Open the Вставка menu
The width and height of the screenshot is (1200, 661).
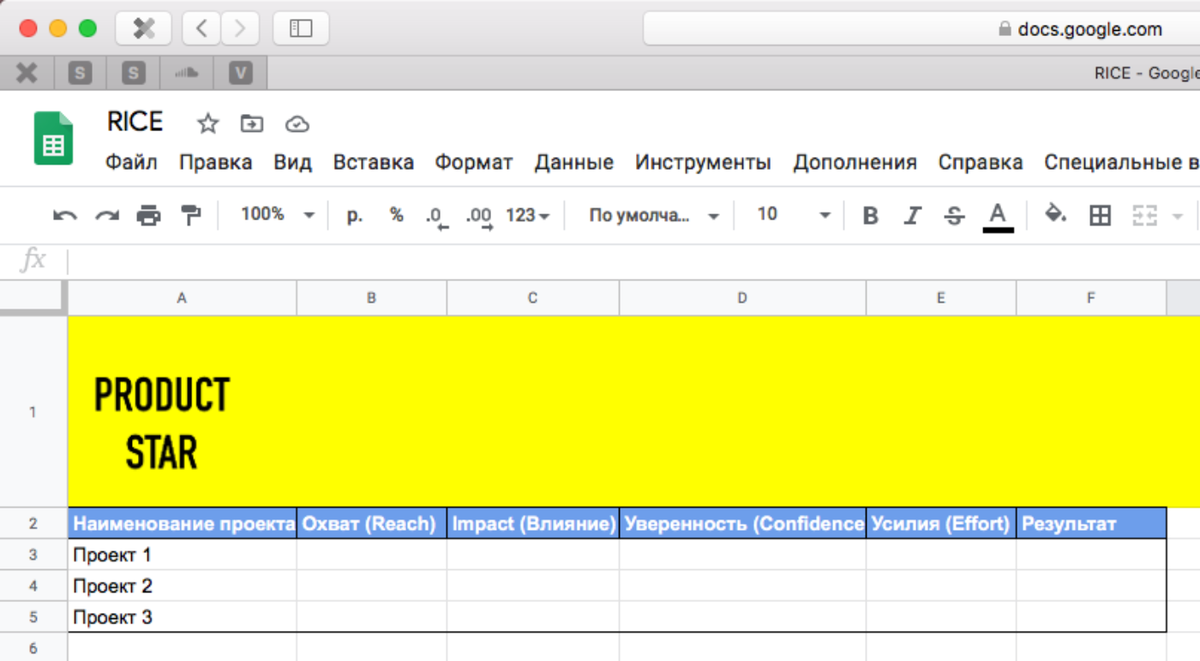click(x=373, y=162)
